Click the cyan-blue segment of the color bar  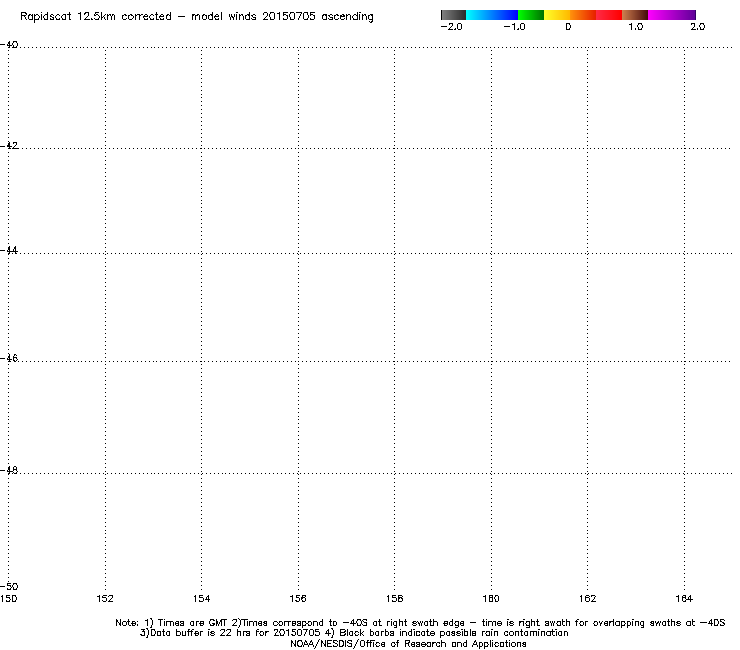(492, 15)
